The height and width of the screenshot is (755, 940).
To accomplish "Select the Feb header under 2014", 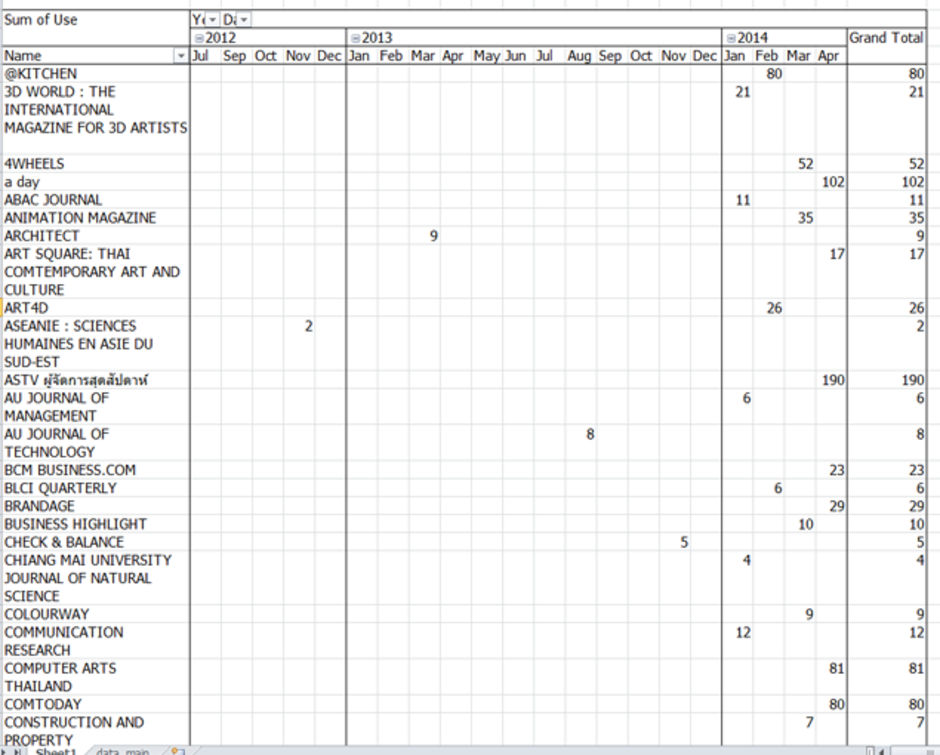I will [767, 56].
